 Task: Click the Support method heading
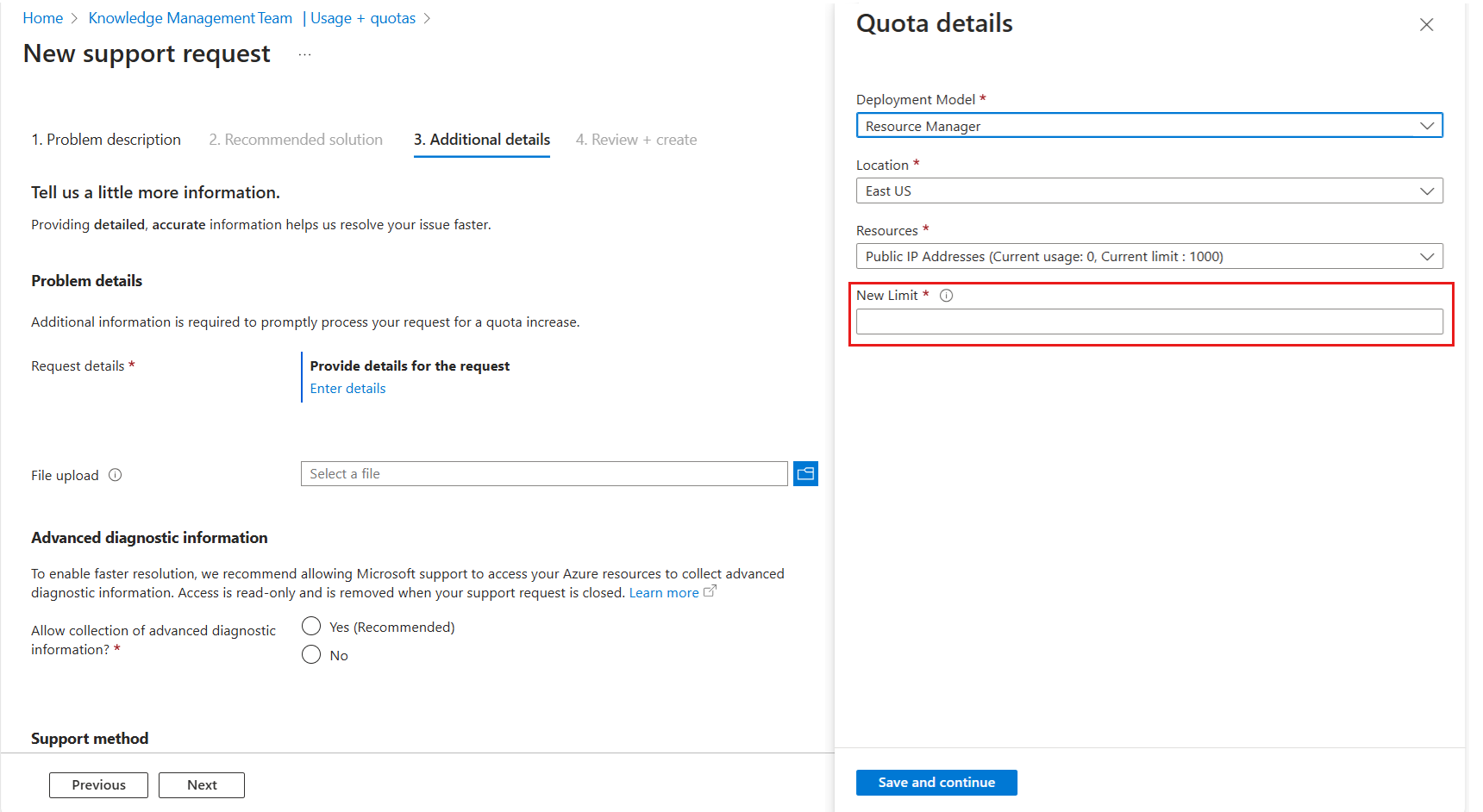[90, 739]
